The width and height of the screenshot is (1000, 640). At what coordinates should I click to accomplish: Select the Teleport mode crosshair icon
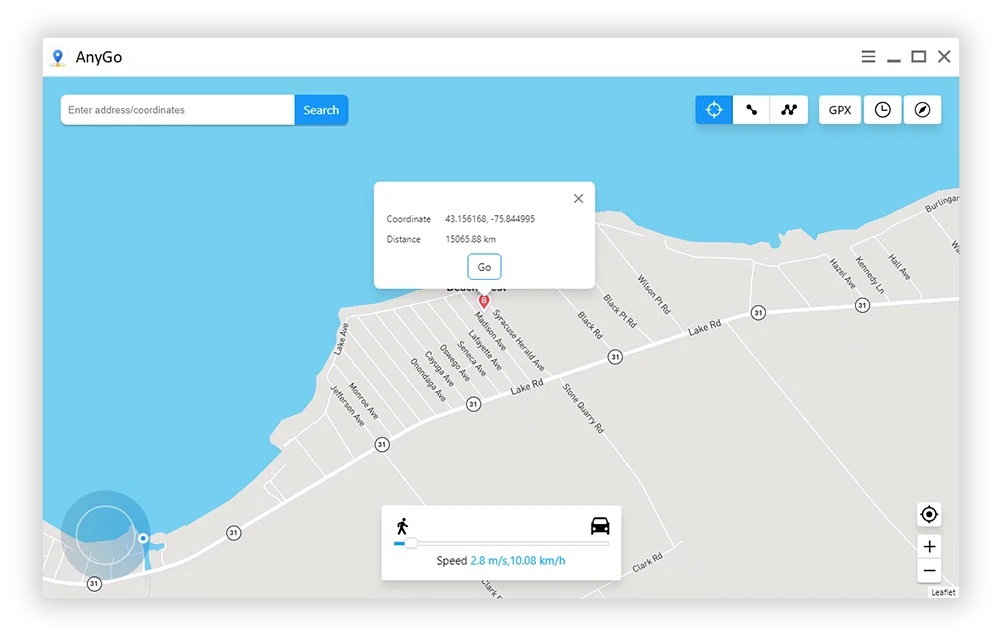714,110
